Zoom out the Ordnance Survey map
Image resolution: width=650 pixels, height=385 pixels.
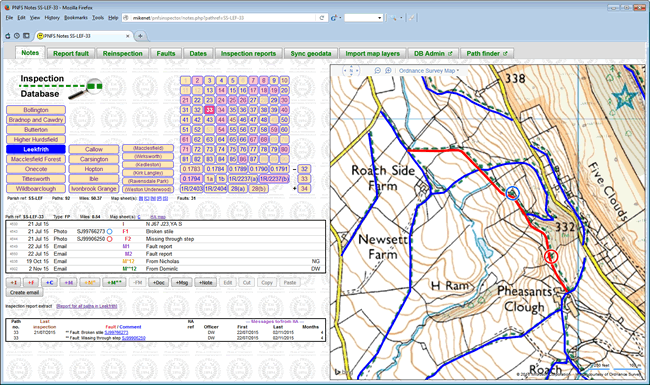click(x=377, y=71)
